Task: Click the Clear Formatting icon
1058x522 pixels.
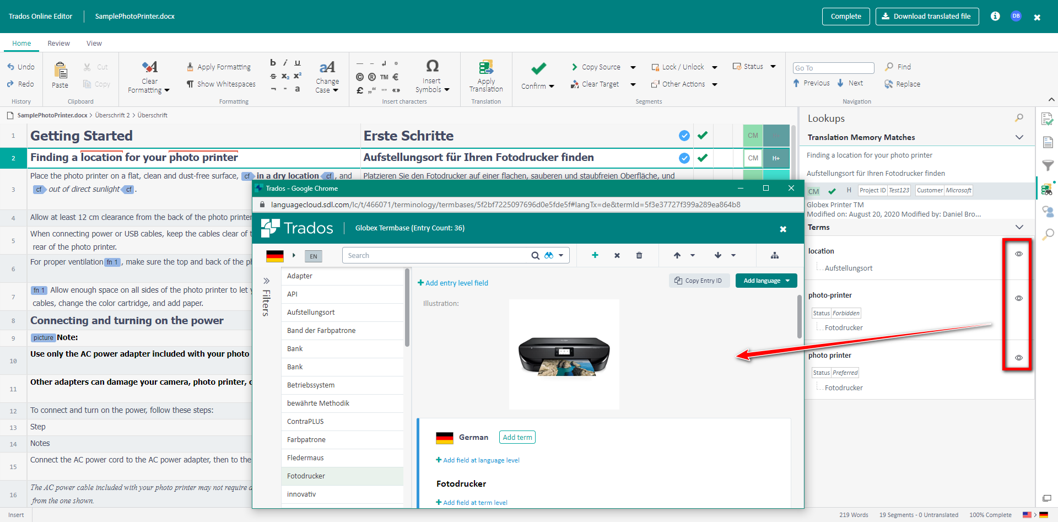Action: click(149, 67)
